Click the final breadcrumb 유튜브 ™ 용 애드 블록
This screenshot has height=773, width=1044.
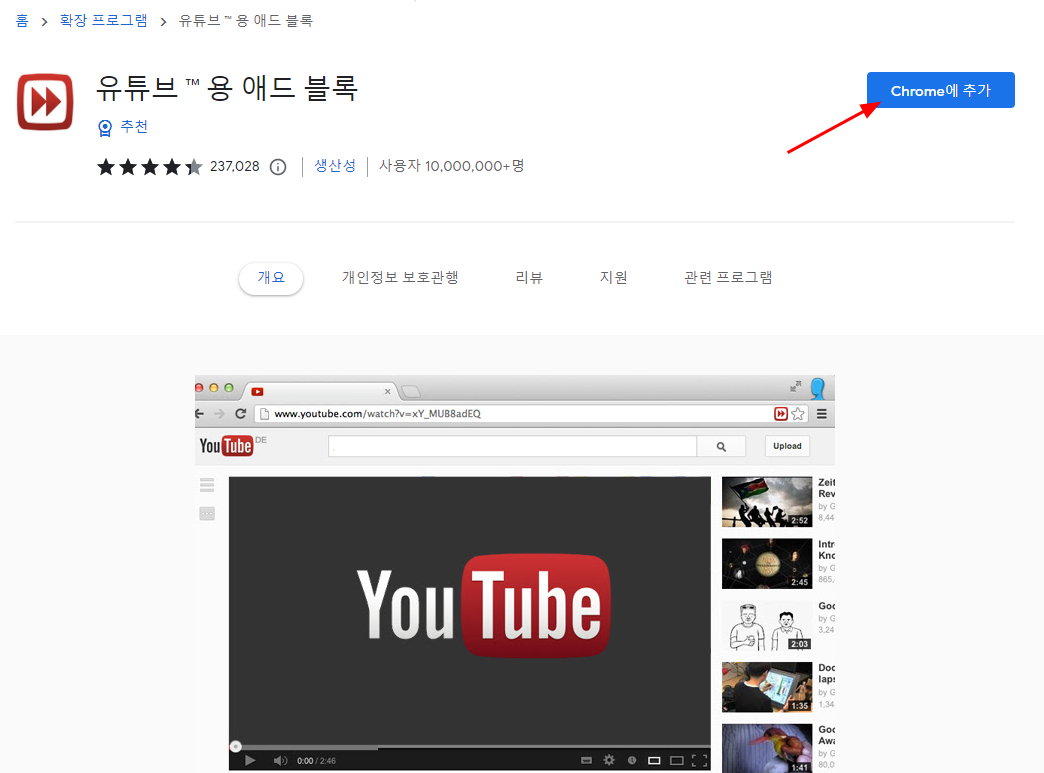246,21
